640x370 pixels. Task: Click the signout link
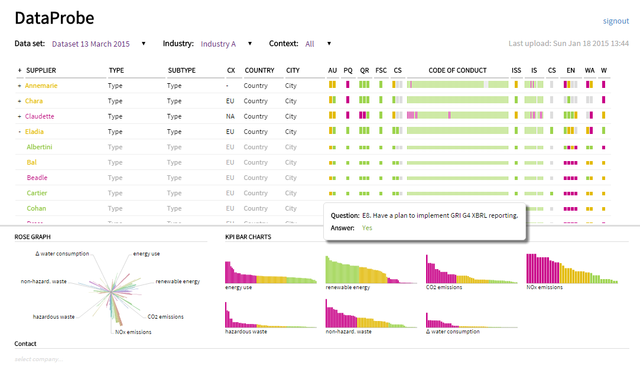pyautogui.click(x=616, y=21)
